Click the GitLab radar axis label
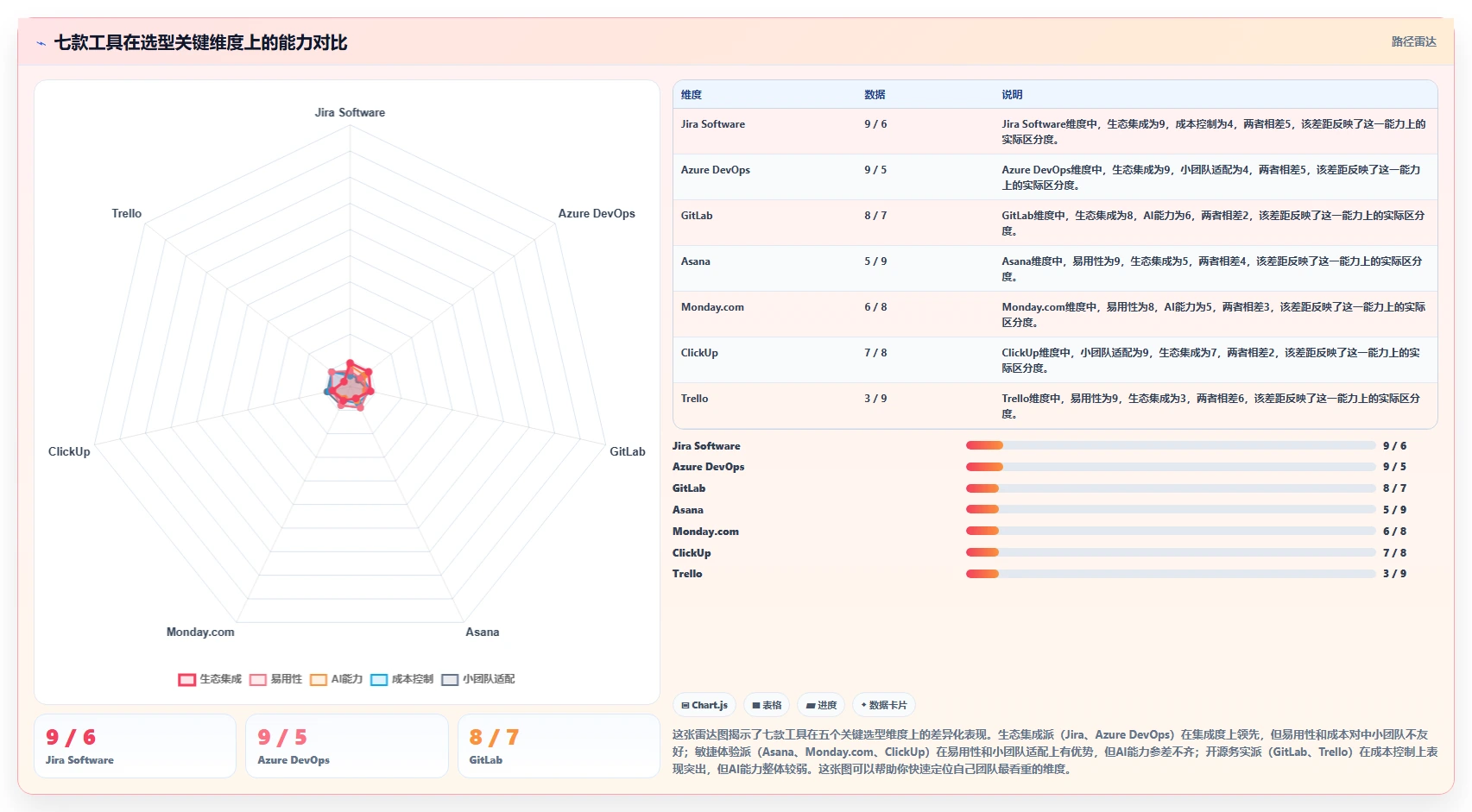 tap(628, 451)
